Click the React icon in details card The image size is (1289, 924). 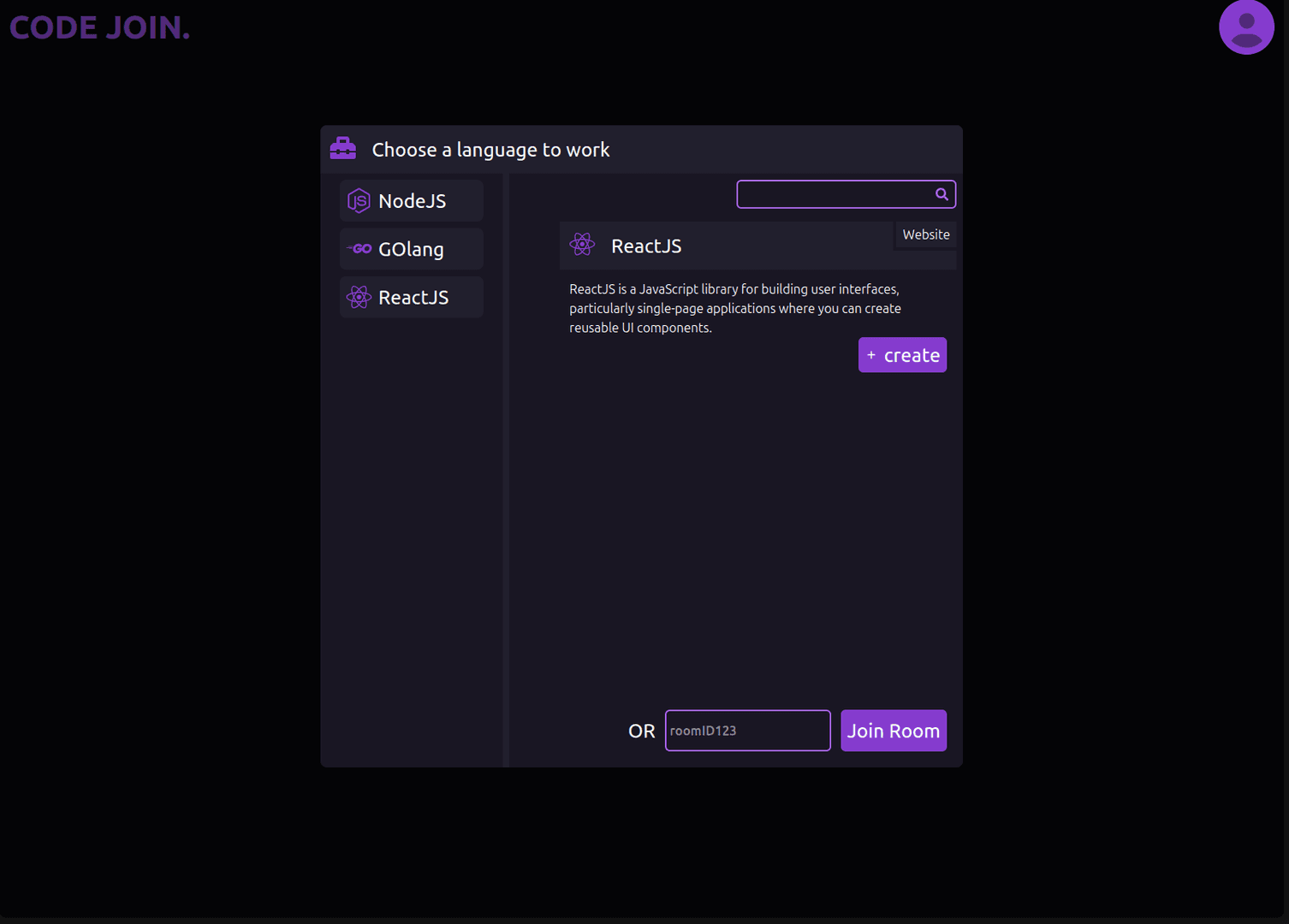point(583,245)
